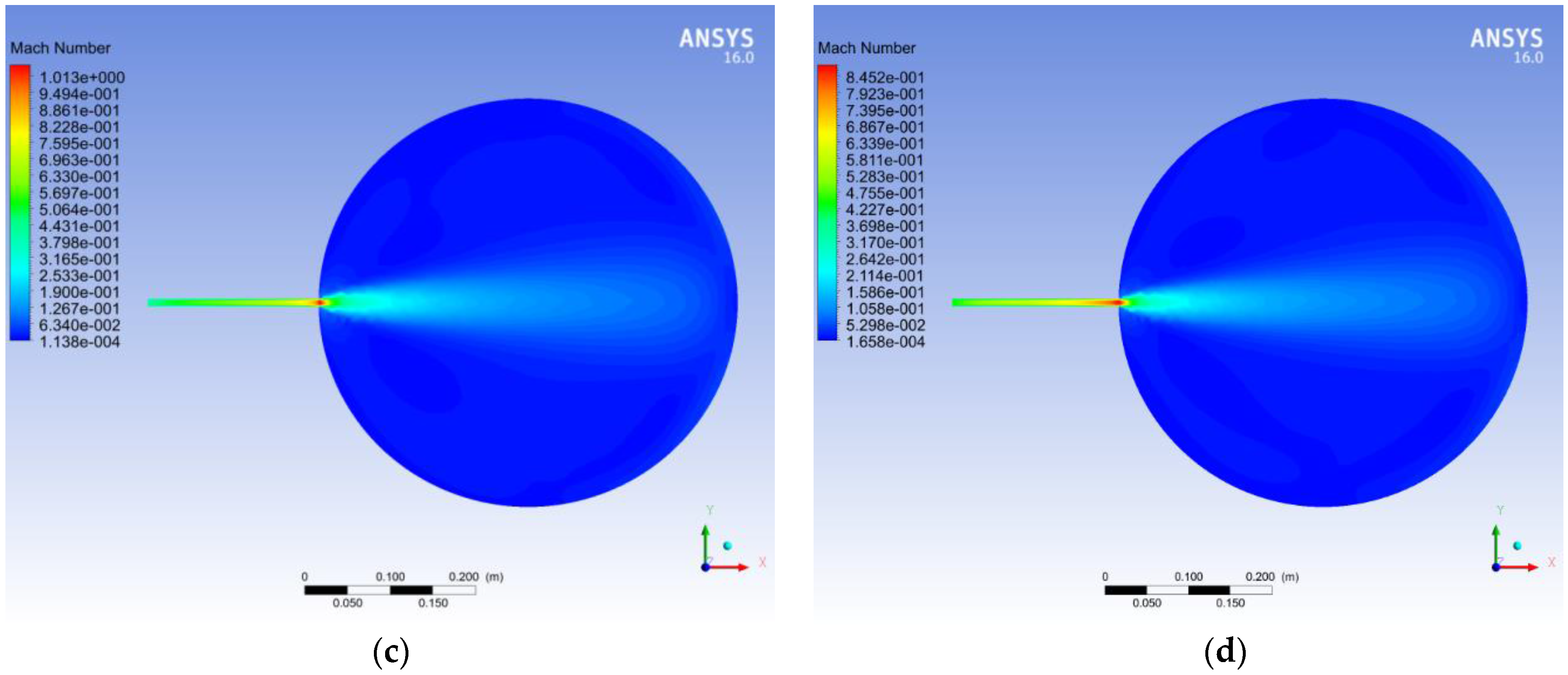
Task: Click the red X axis arrow in left triad
Action: click(728, 567)
